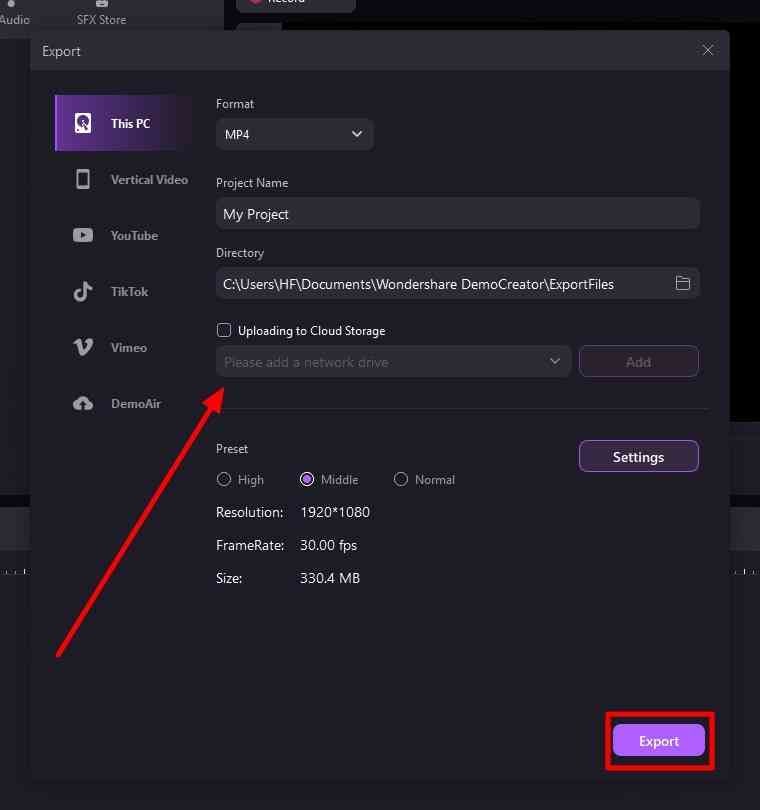Select the High preset radio button
Viewport: 760px width, 810px height.
point(224,479)
